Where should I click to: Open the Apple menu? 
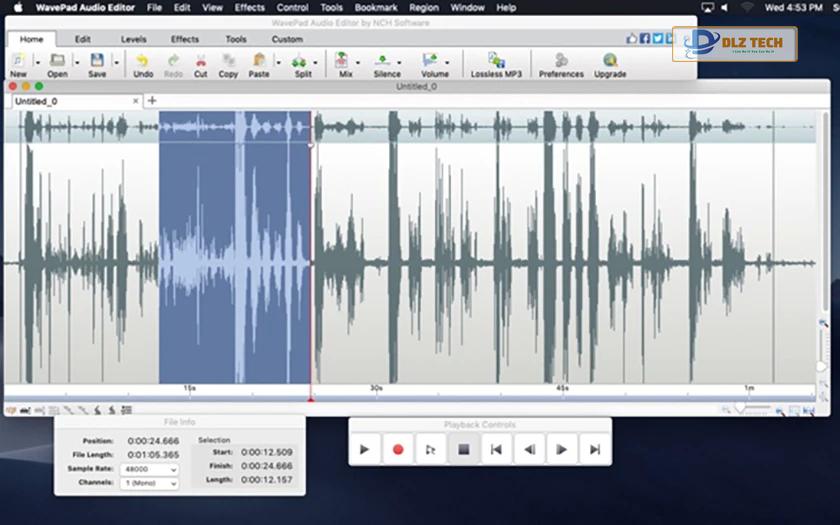point(18,8)
